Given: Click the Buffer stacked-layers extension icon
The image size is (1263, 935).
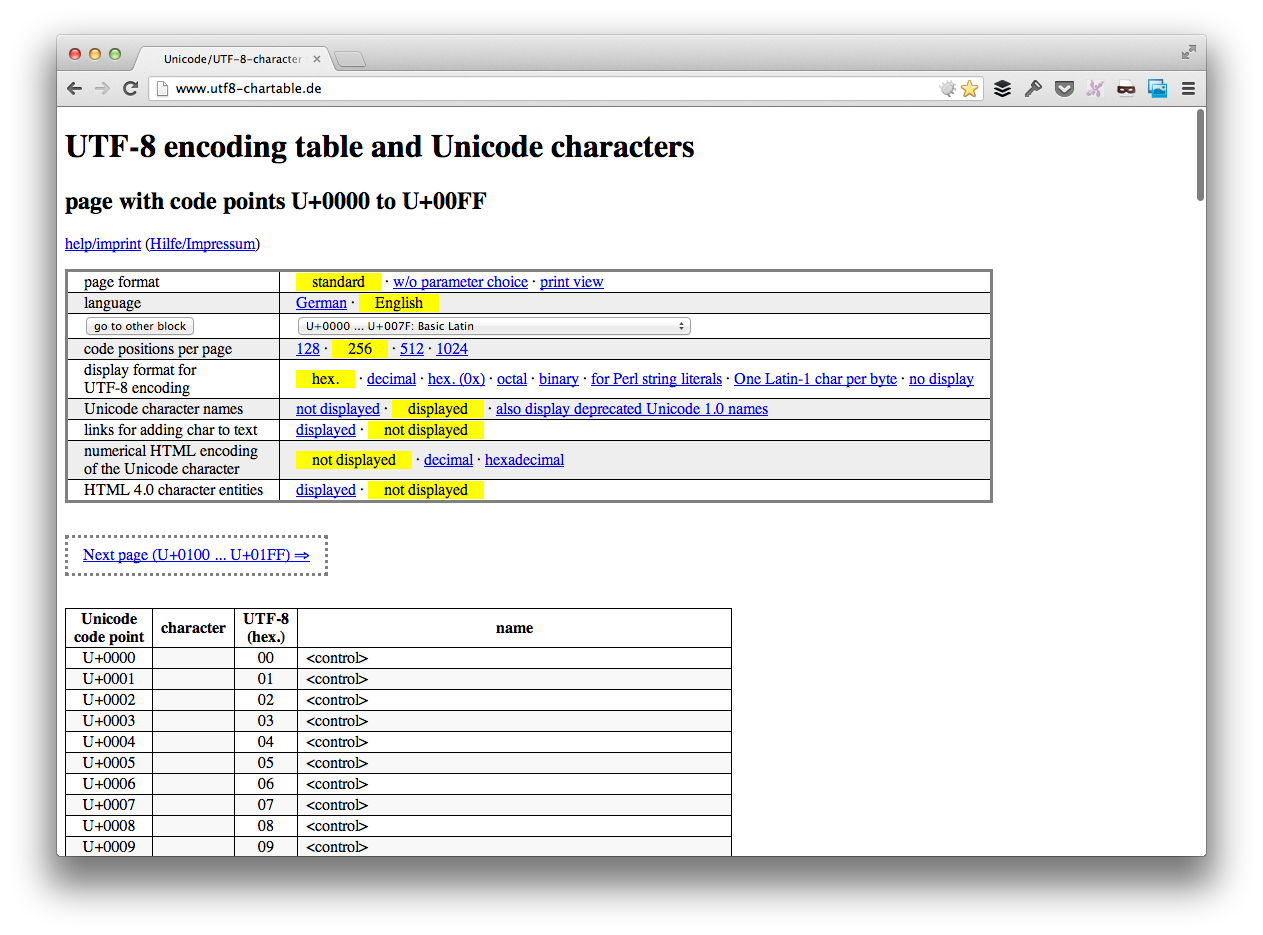Looking at the screenshot, I should 1002,89.
